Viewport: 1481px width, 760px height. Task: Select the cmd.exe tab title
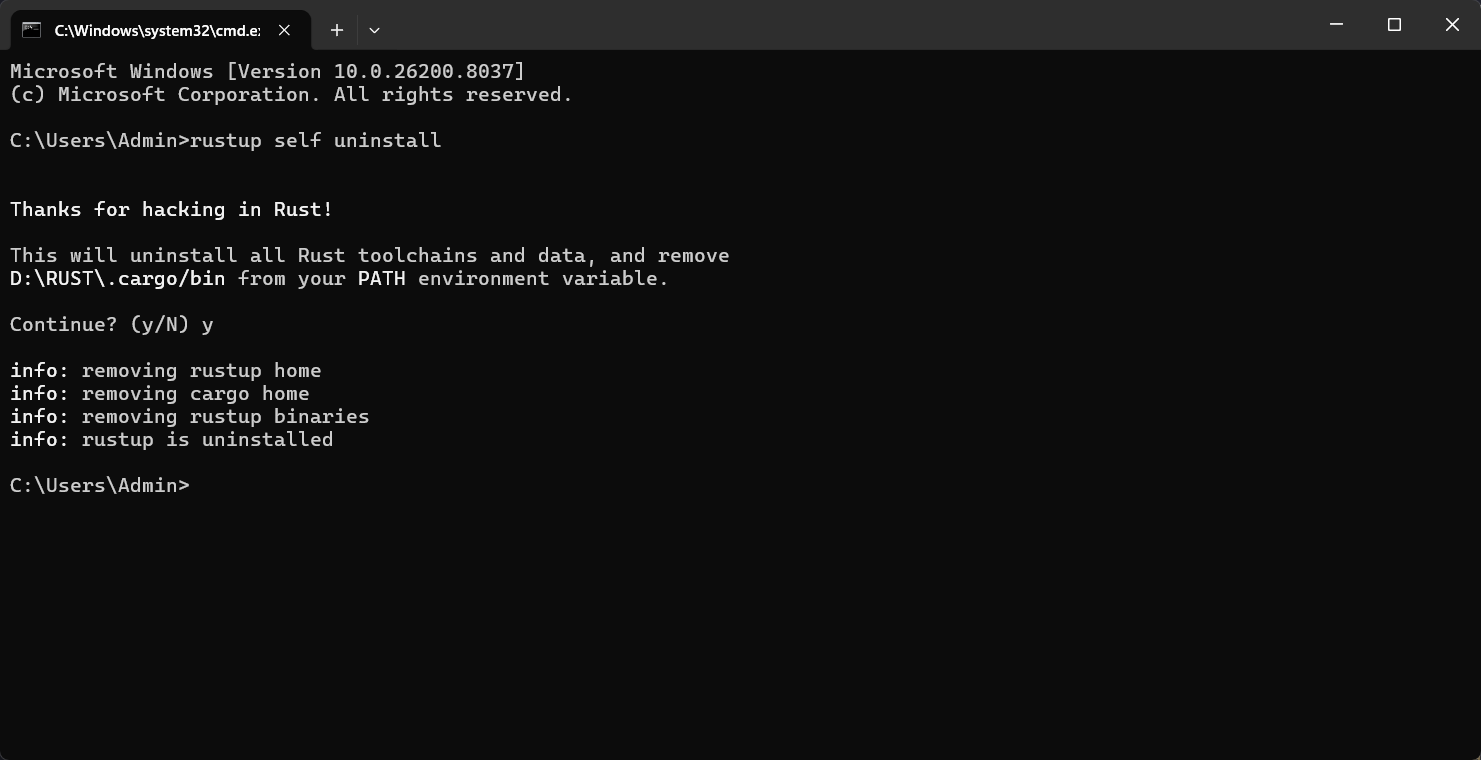tap(157, 30)
